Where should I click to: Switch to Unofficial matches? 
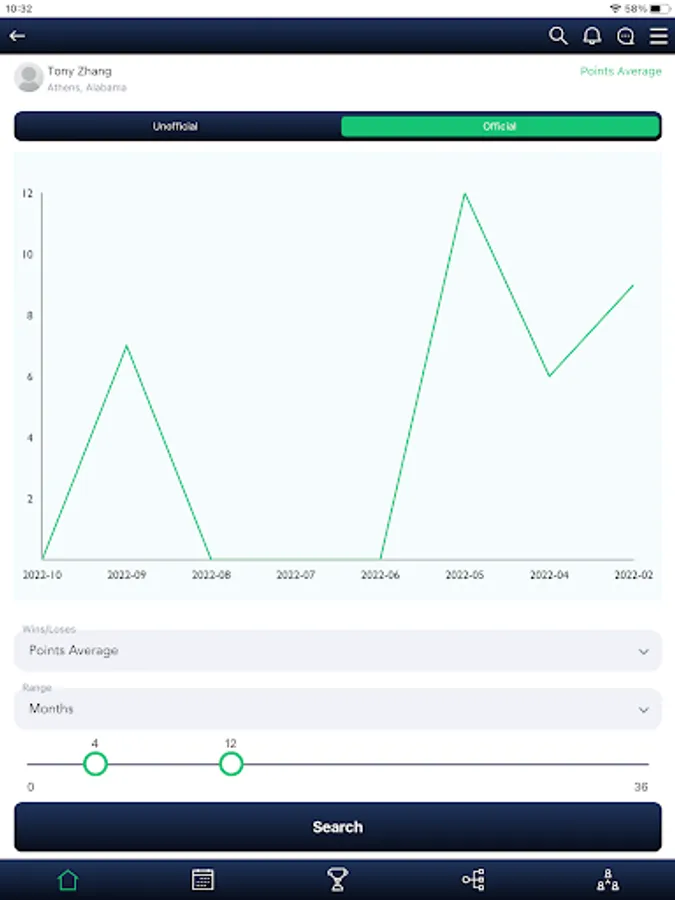coord(175,127)
